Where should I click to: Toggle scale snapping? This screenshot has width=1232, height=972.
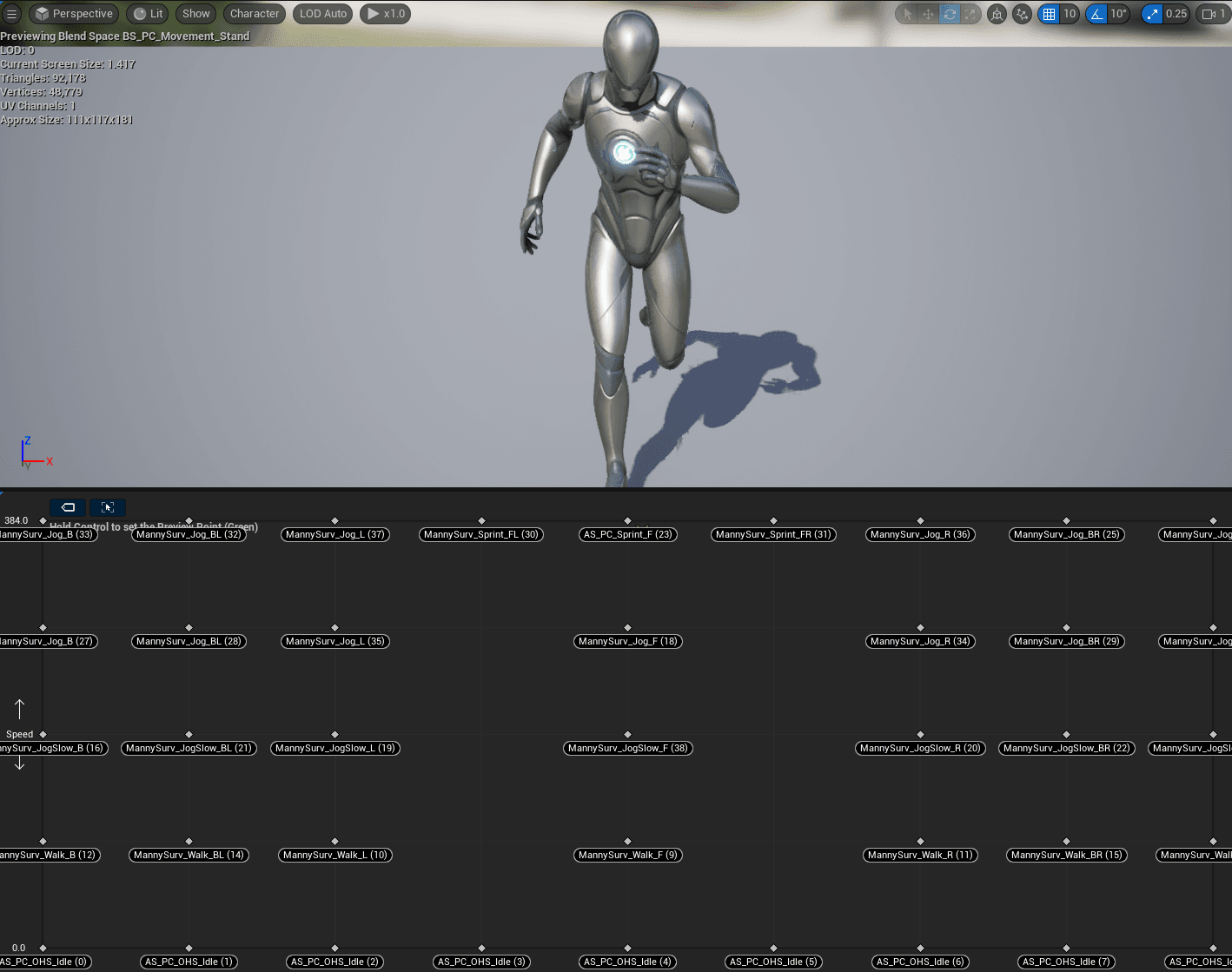coord(1152,14)
